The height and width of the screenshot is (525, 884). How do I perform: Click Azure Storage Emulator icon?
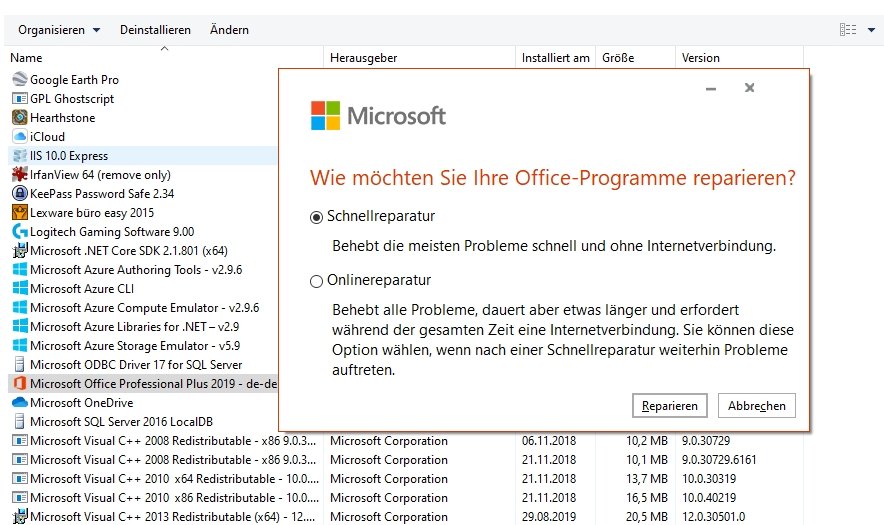tap(20, 345)
